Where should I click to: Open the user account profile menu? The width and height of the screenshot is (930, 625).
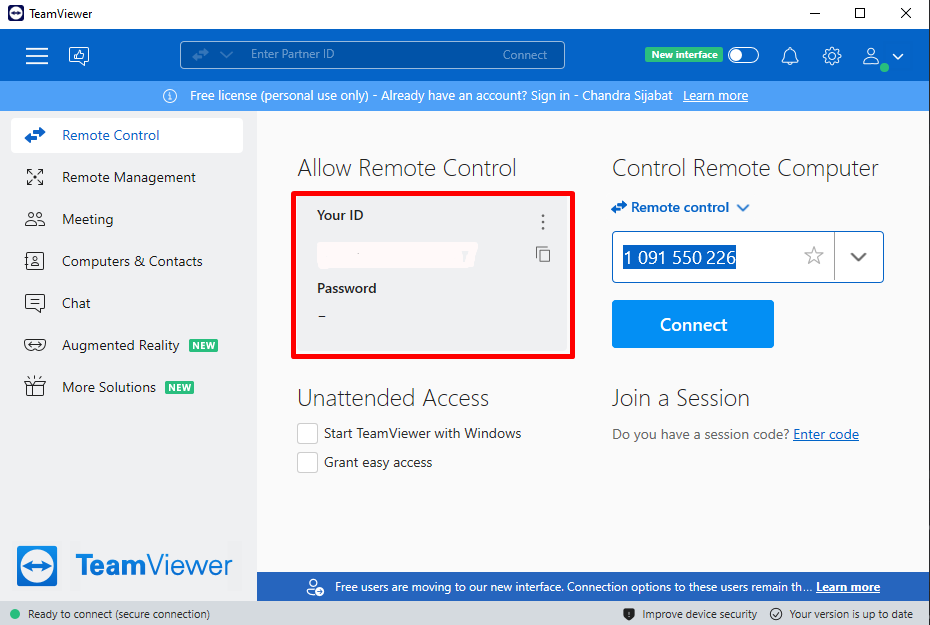pyautogui.click(x=882, y=57)
